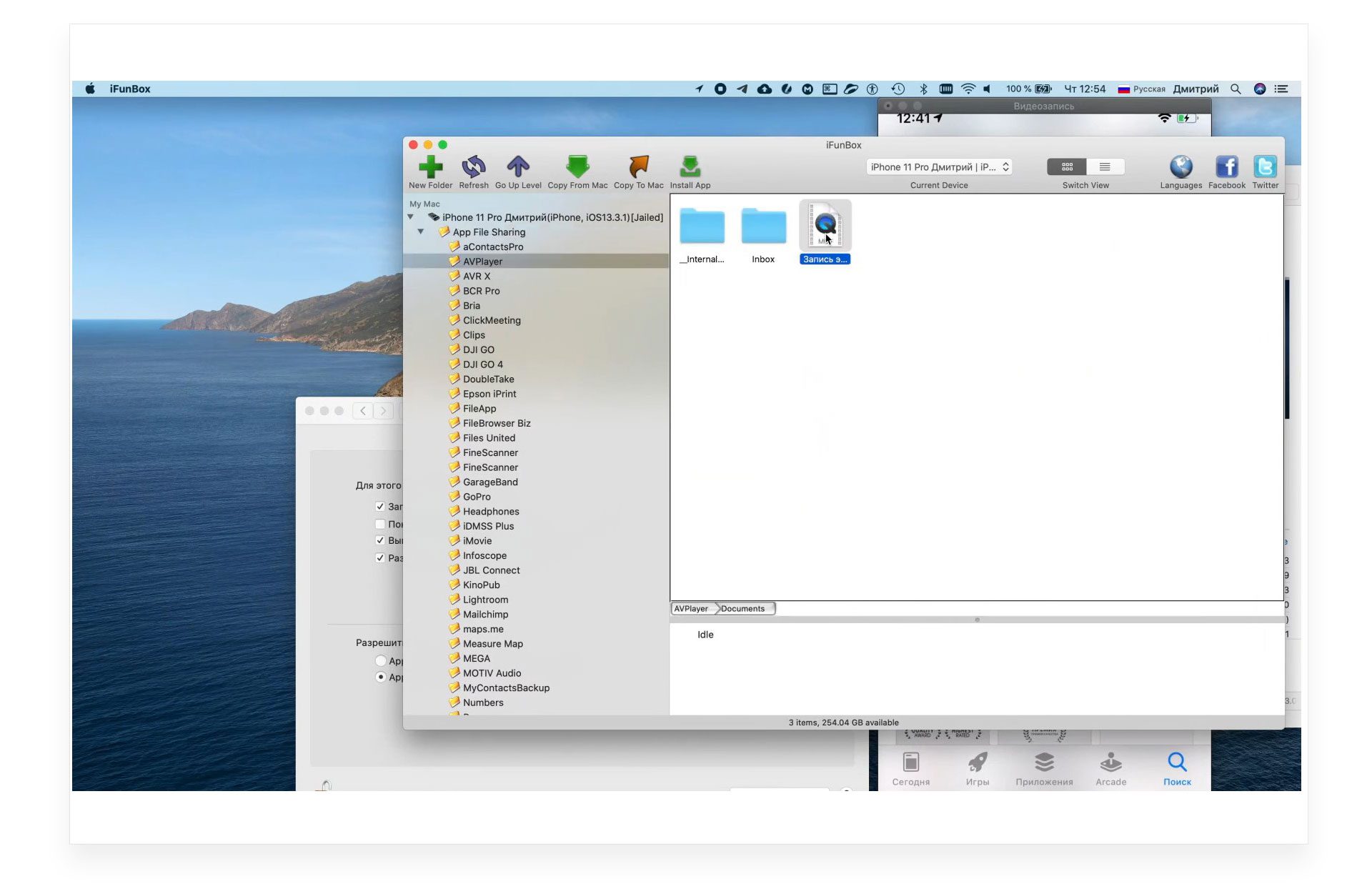Open Arcade tab in App Store window
This screenshot has width=1372, height=884.
tap(1110, 769)
